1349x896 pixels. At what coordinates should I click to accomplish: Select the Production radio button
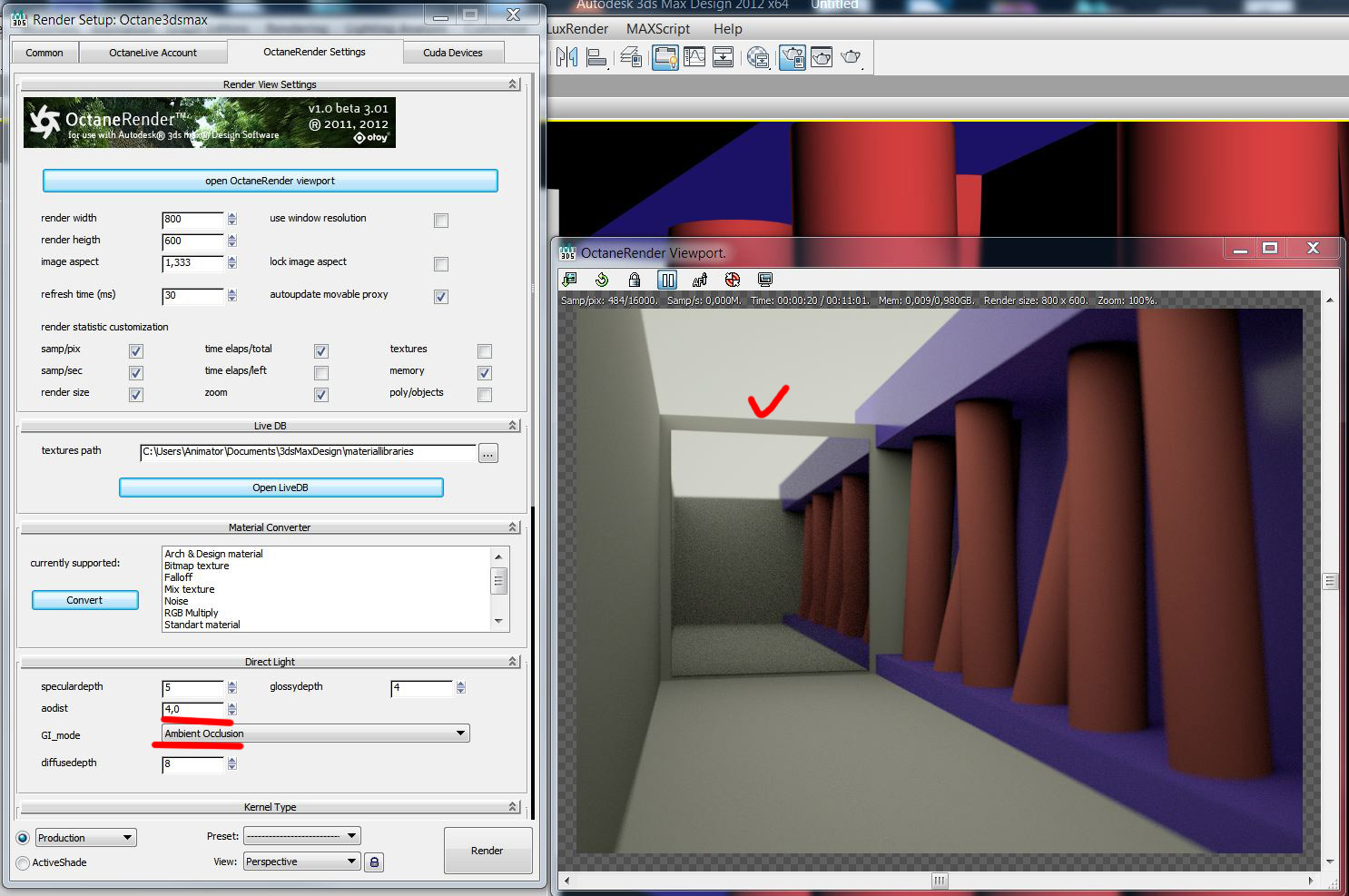click(x=23, y=838)
